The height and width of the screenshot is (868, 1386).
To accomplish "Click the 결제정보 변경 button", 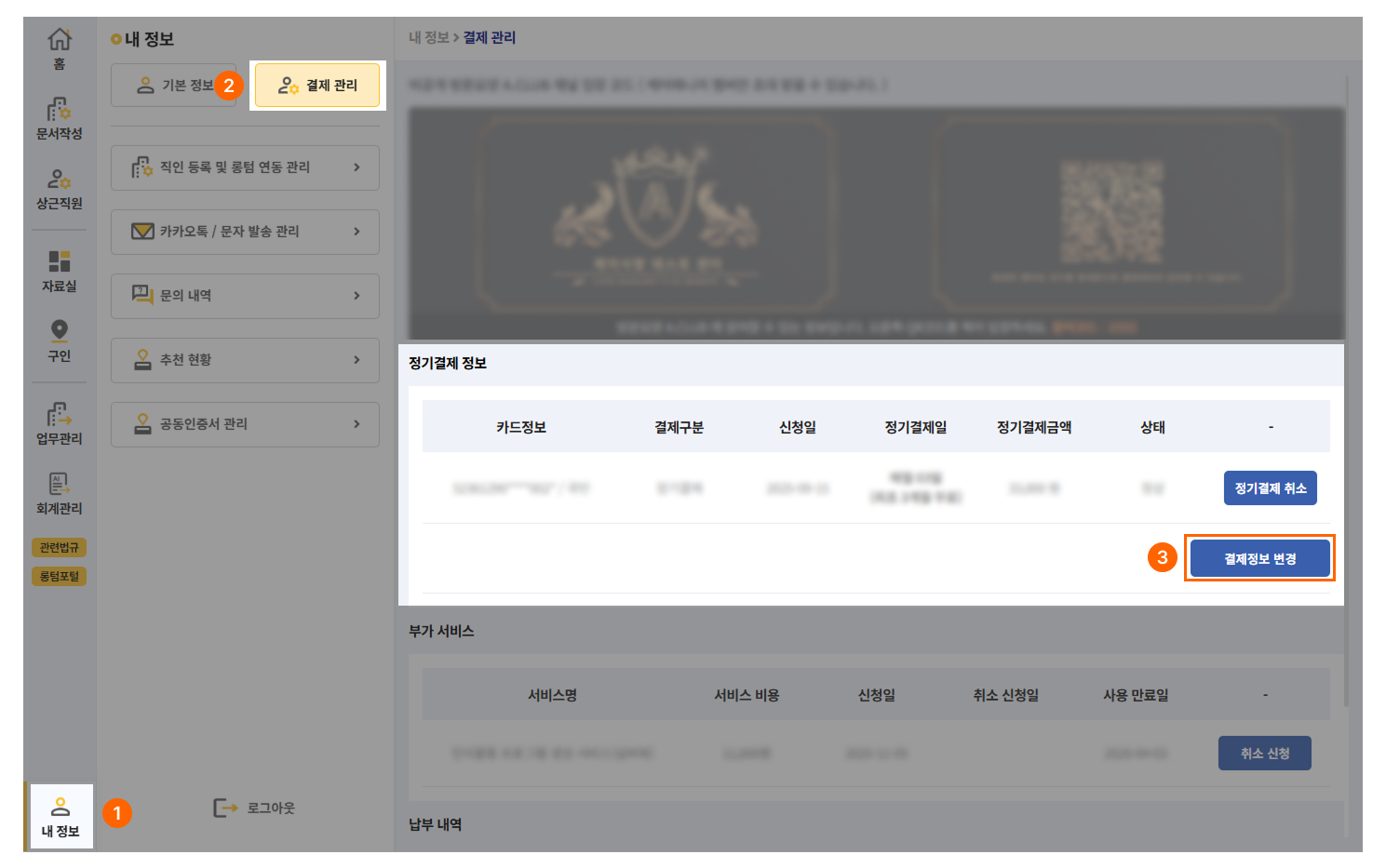I will click(x=1259, y=558).
